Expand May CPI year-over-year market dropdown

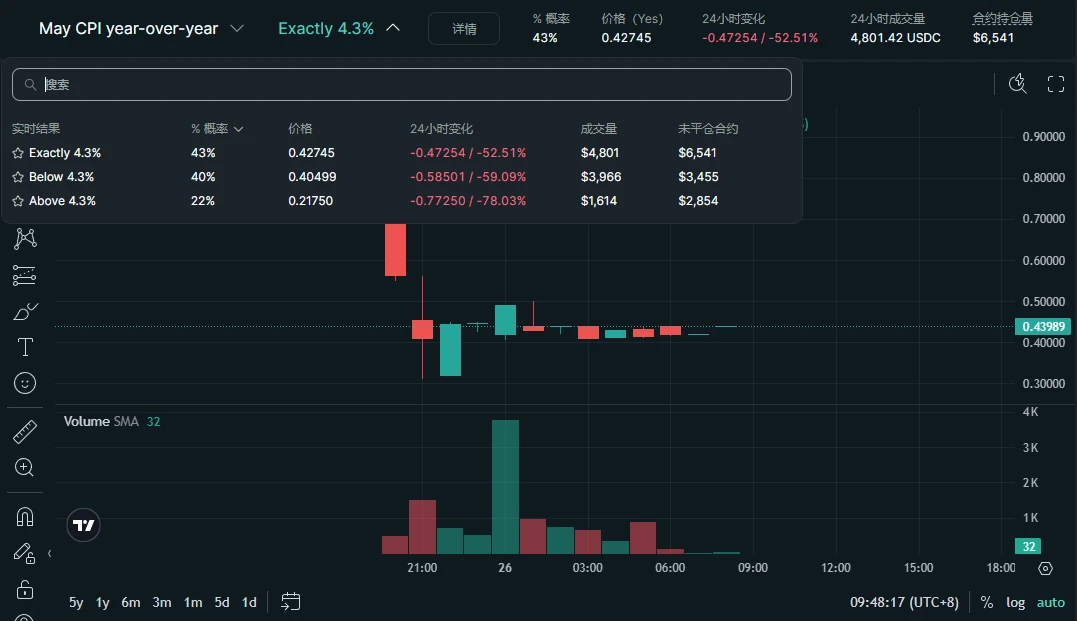(x=237, y=28)
